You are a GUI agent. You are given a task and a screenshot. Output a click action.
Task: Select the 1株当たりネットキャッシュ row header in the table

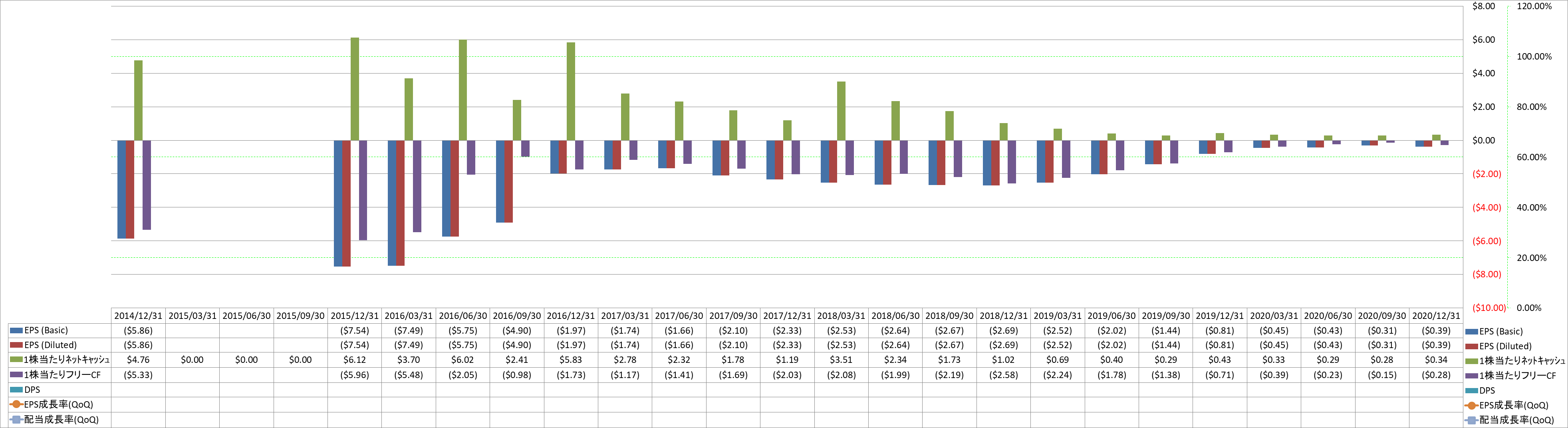click(x=59, y=360)
